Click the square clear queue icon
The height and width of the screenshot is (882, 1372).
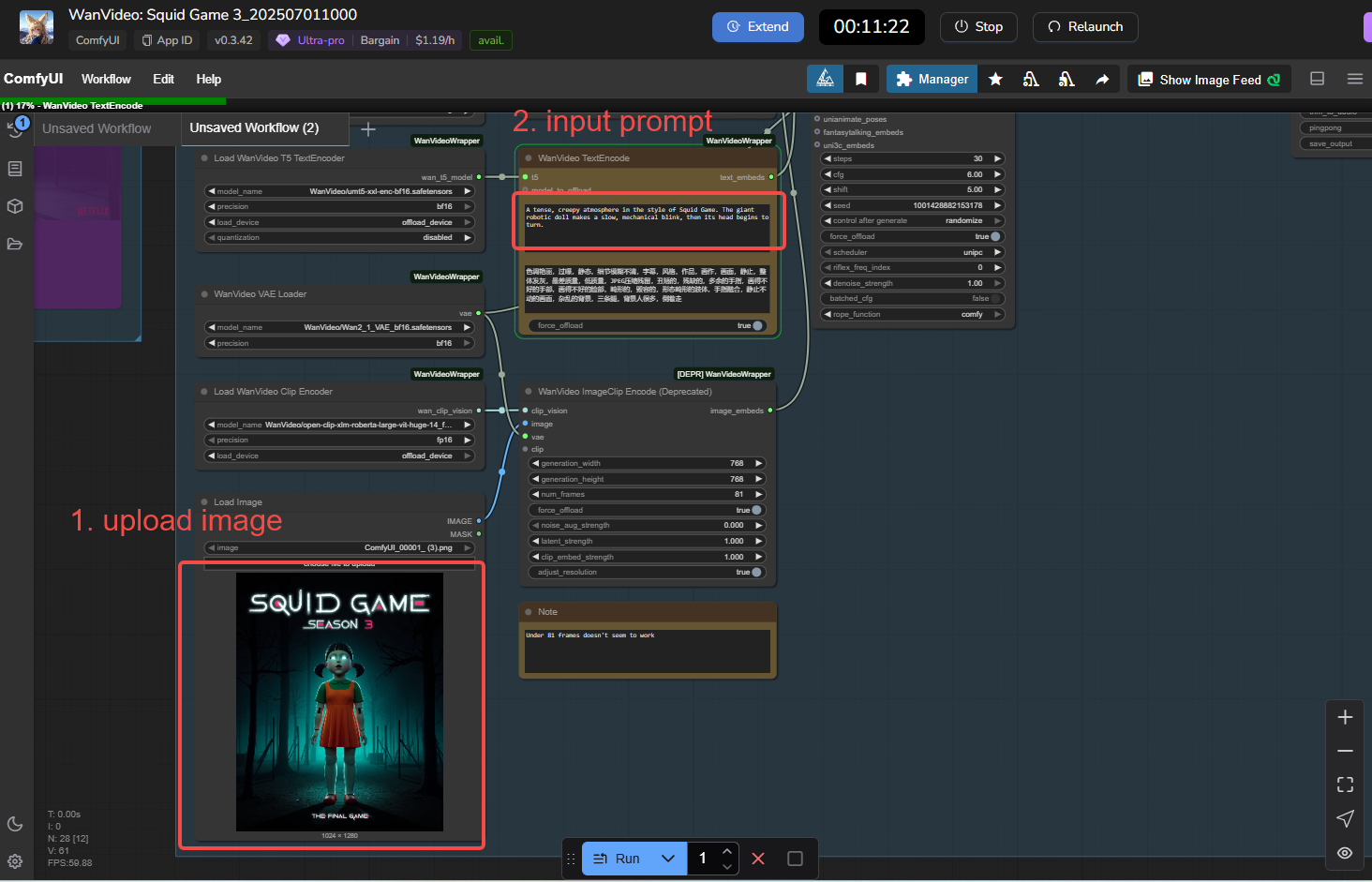795,859
